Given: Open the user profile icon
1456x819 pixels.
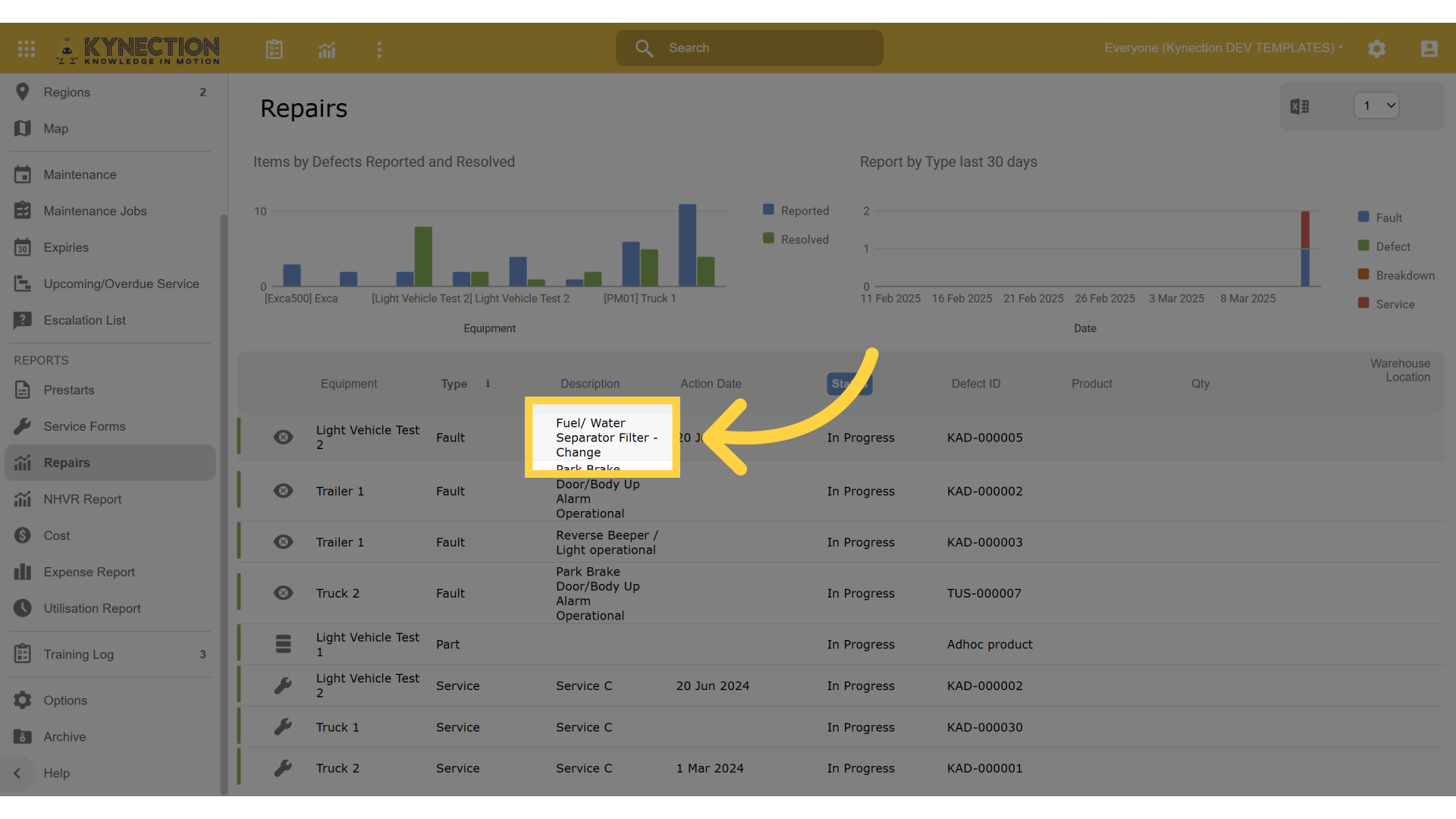Looking at the screenshot, I should (x=1429, y=49).
